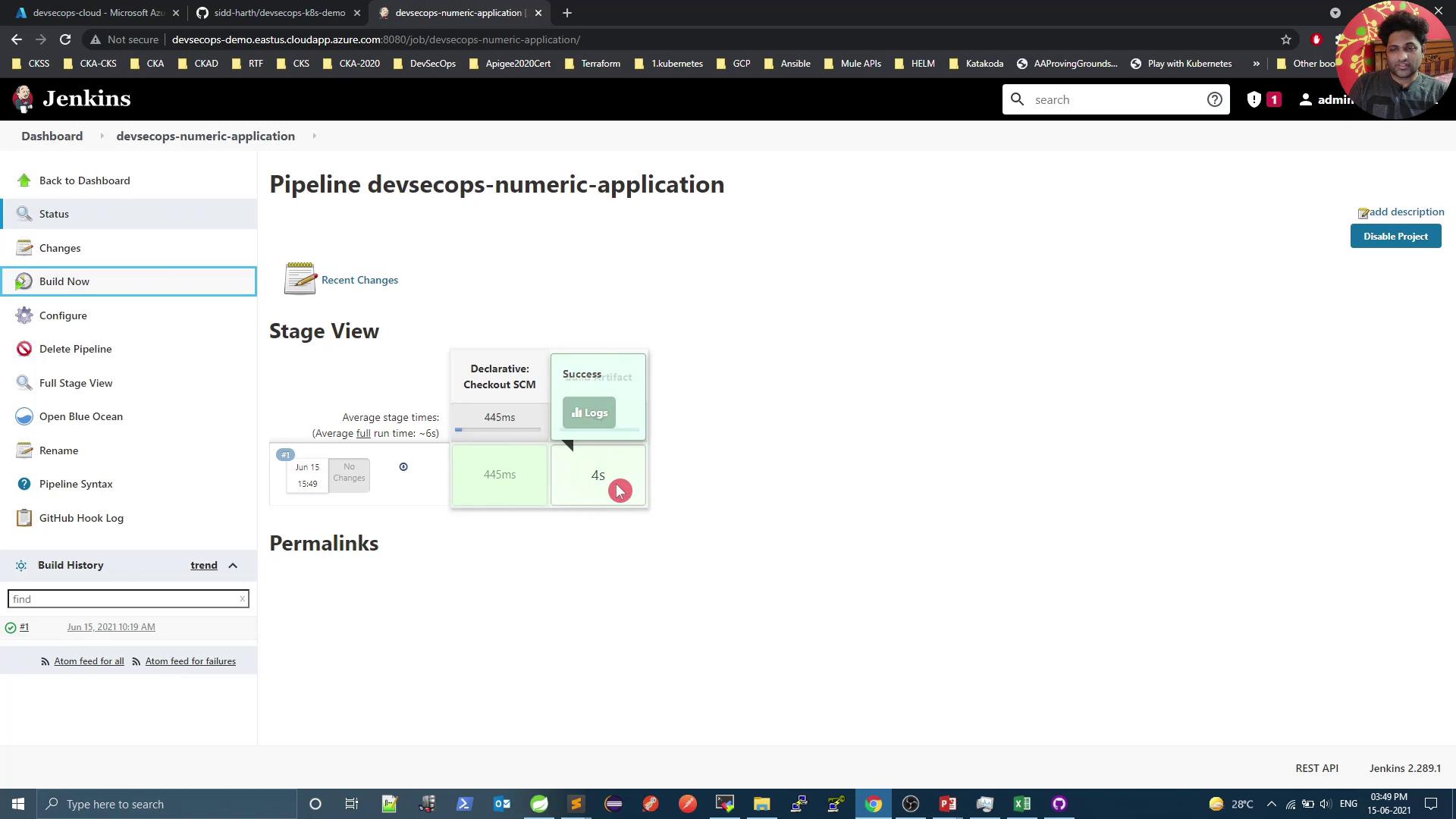Switch to the sidd-harth GitHub browser tab
Screen dimensions: 1456x819
click(278, 13)
